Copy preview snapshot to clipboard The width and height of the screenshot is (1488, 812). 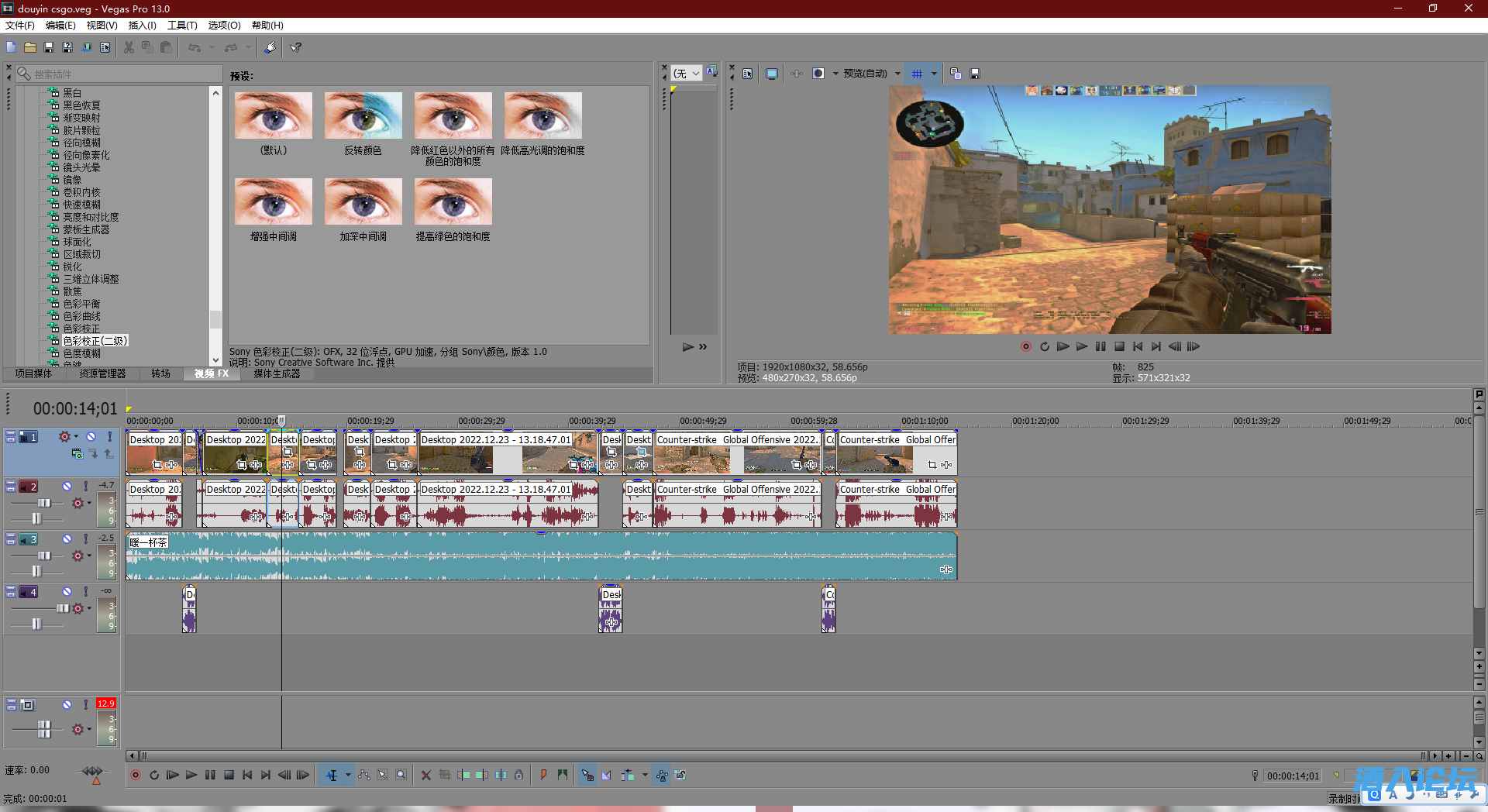pos(956,74)
